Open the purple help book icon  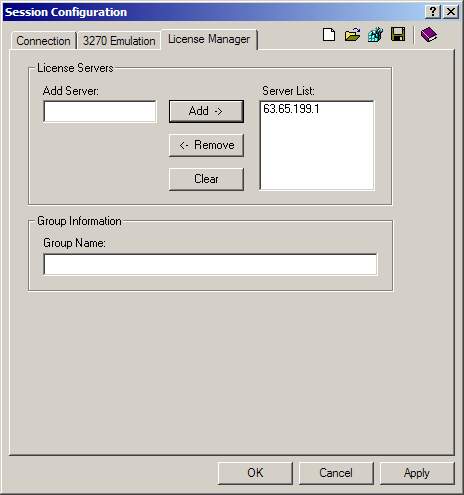click(429, 35)
